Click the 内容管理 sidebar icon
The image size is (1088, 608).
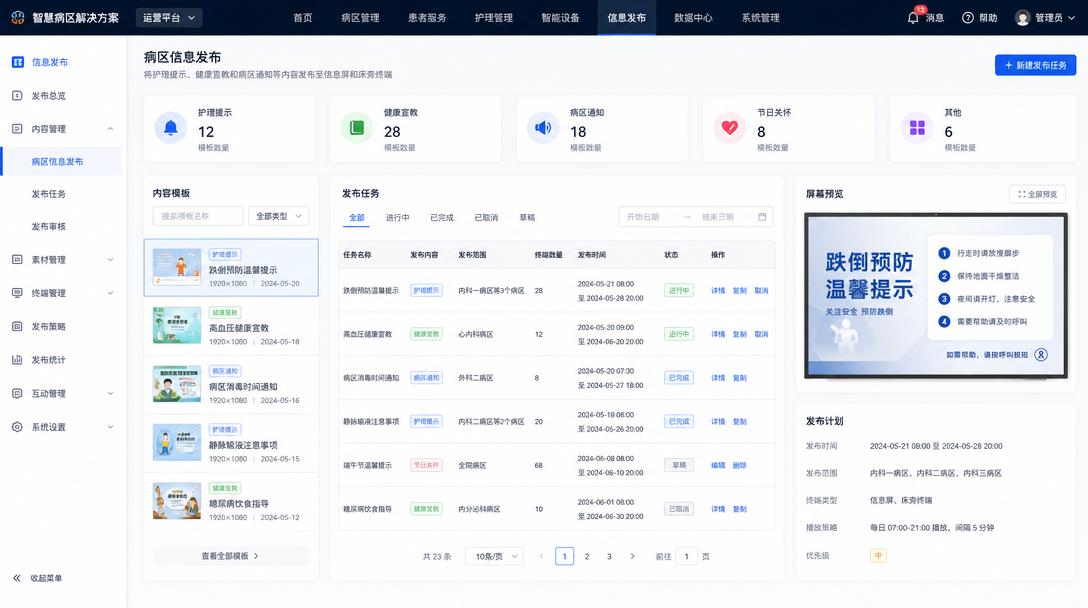(x=17, y=129)
